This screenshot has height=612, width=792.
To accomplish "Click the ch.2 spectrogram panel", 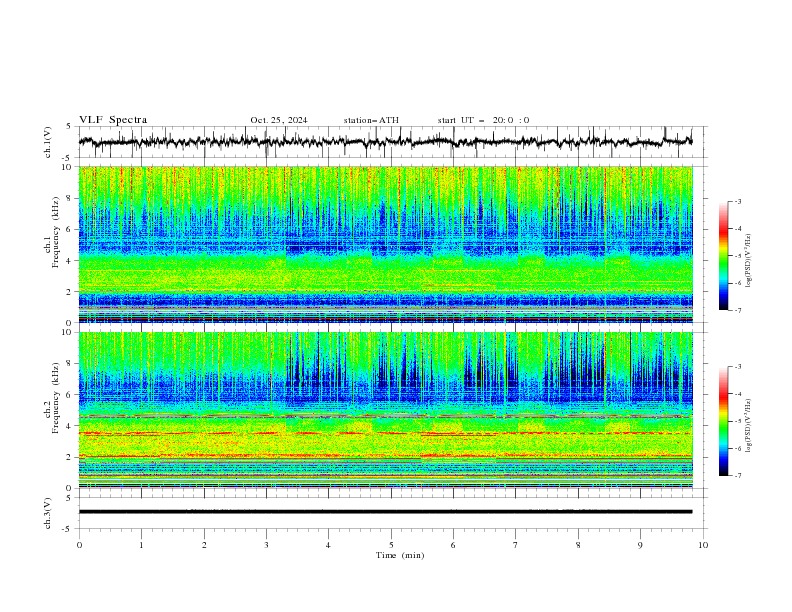I will coord(386,410).
